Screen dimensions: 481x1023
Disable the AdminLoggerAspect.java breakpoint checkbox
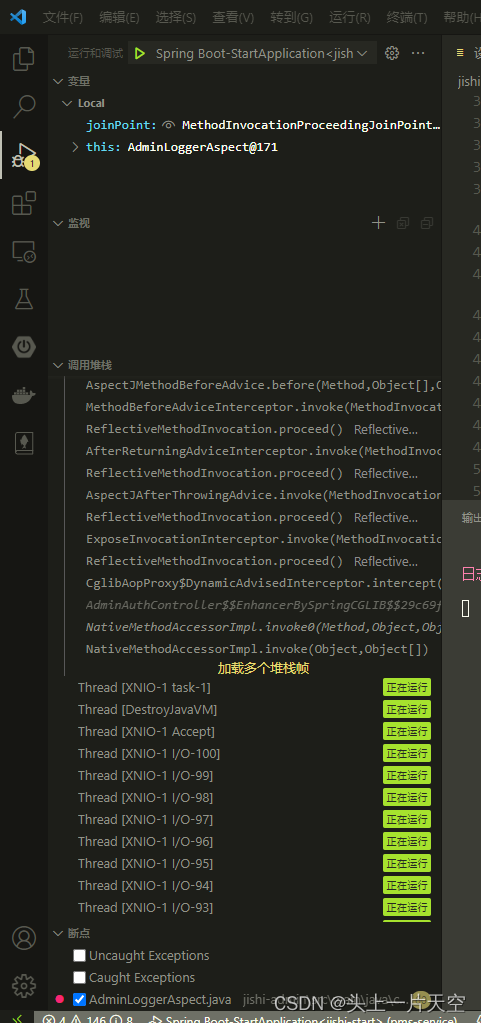pyautogui.click(x=80, y=1000)
